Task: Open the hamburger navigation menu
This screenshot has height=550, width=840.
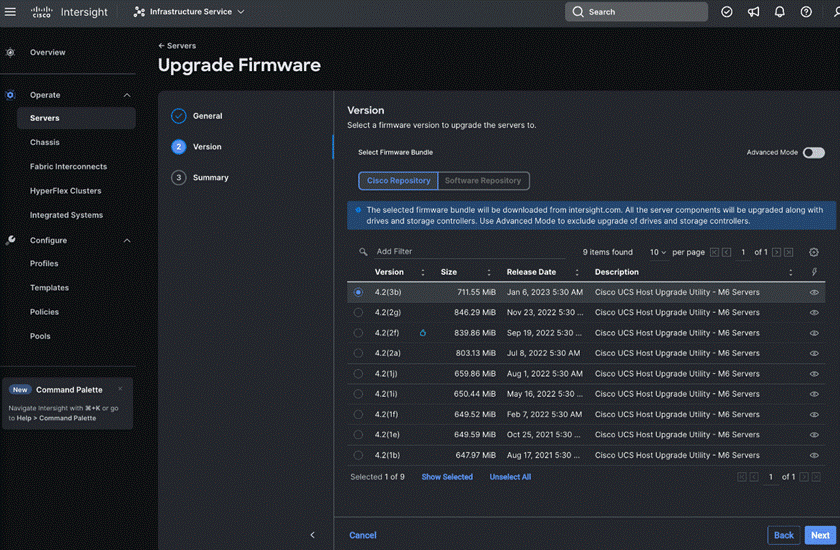Action: click(10, 12)
